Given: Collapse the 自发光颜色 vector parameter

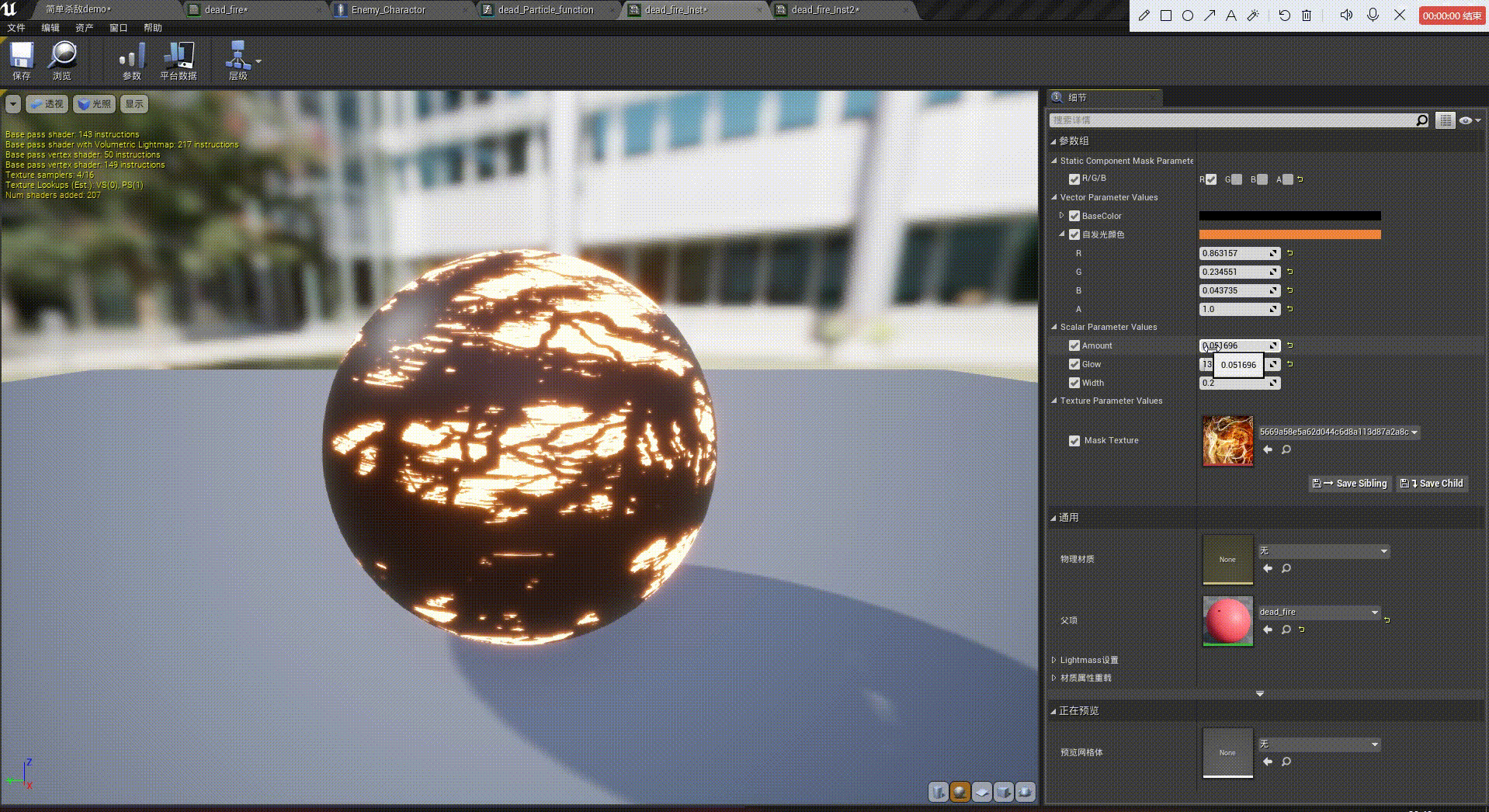Looking at the screenshot, I should coord(1061,234).
